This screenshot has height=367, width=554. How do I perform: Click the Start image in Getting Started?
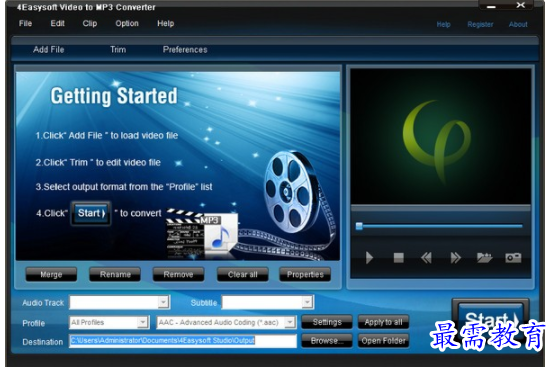[91, 213]
